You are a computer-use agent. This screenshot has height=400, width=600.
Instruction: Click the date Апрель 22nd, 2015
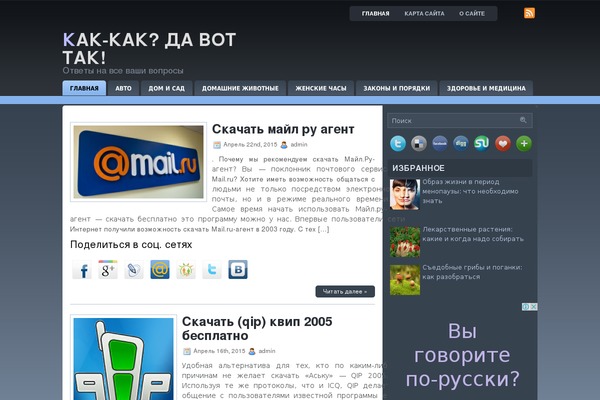[x=250, y=144]
